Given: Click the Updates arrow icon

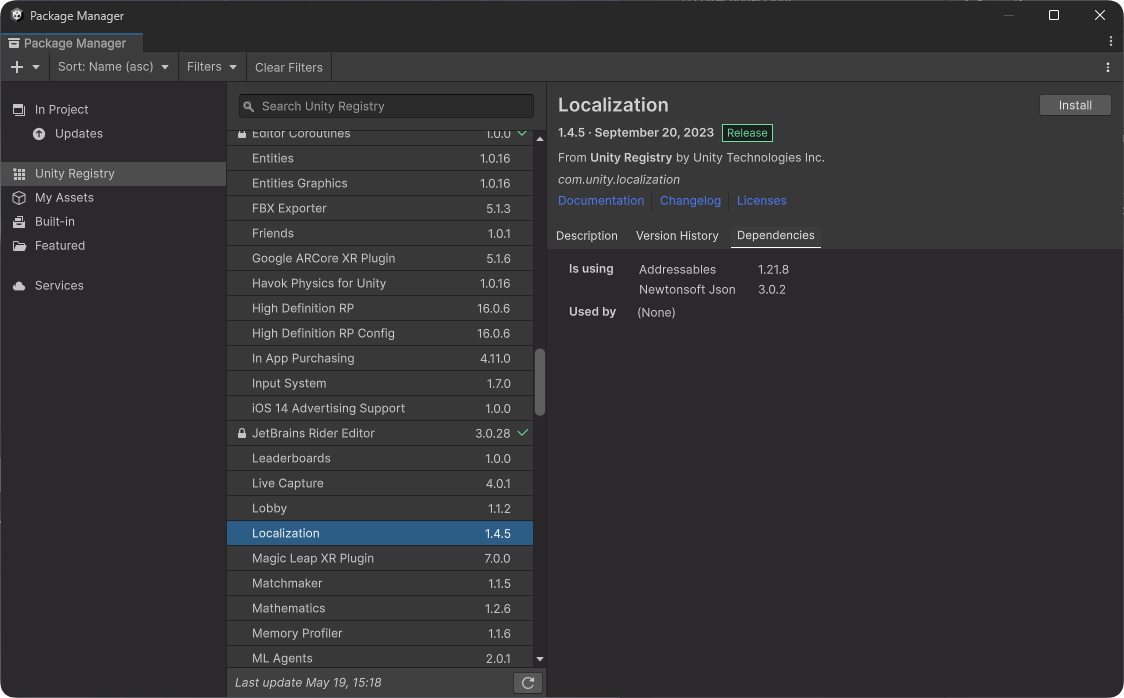Looking at the screenshot, I should tap(39, 134).
